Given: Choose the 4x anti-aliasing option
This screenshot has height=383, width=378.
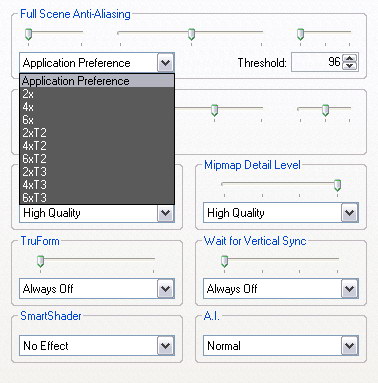Looking at the screenshot, I should tap(97, 107).
